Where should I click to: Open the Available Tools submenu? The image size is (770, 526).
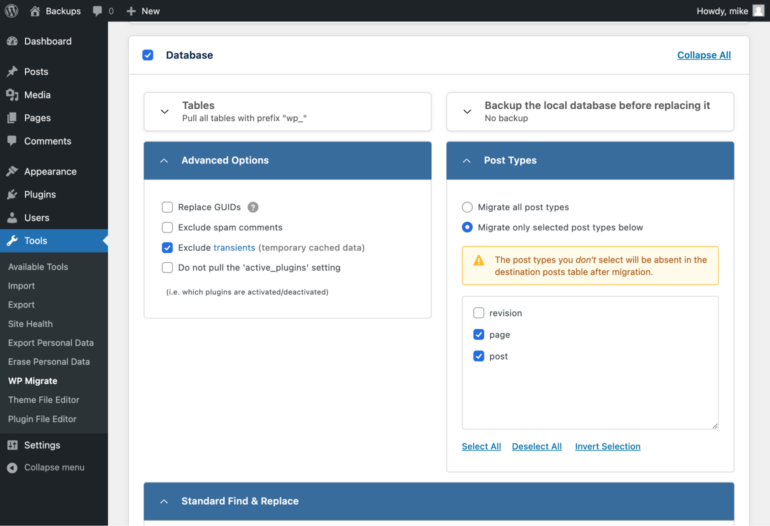(38, 267)
